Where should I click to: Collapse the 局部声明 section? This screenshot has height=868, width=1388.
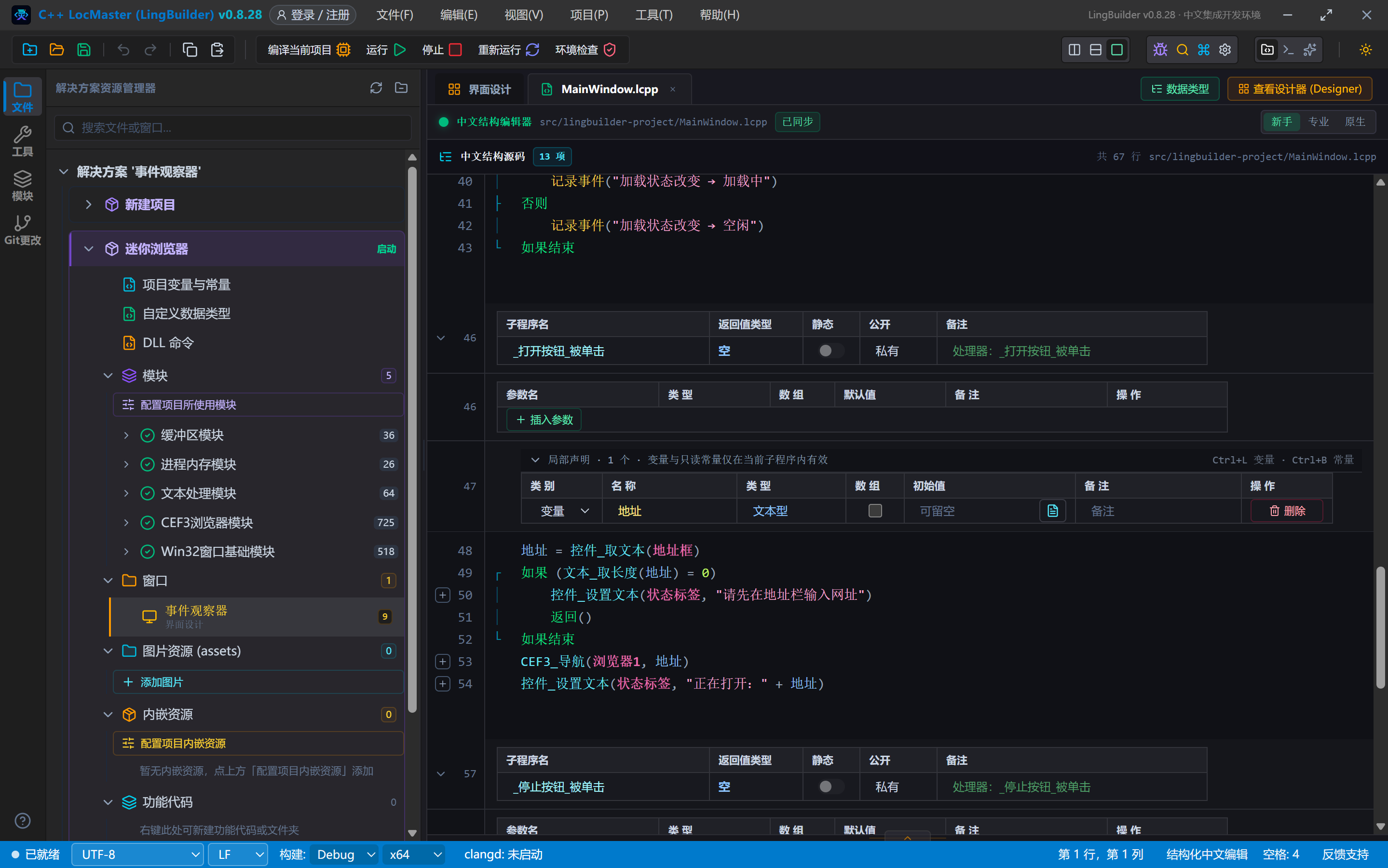point(535,459)
